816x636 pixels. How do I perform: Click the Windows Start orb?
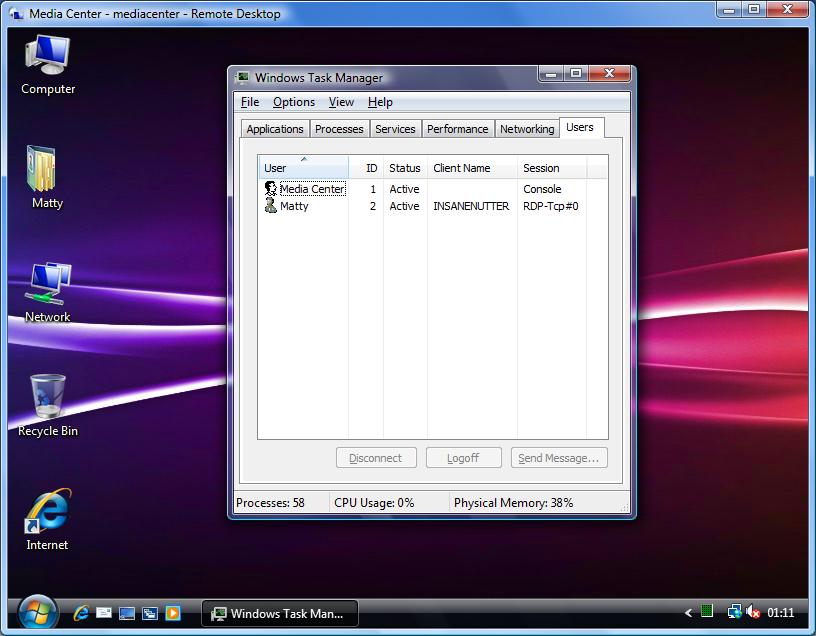tap(36, 613)
